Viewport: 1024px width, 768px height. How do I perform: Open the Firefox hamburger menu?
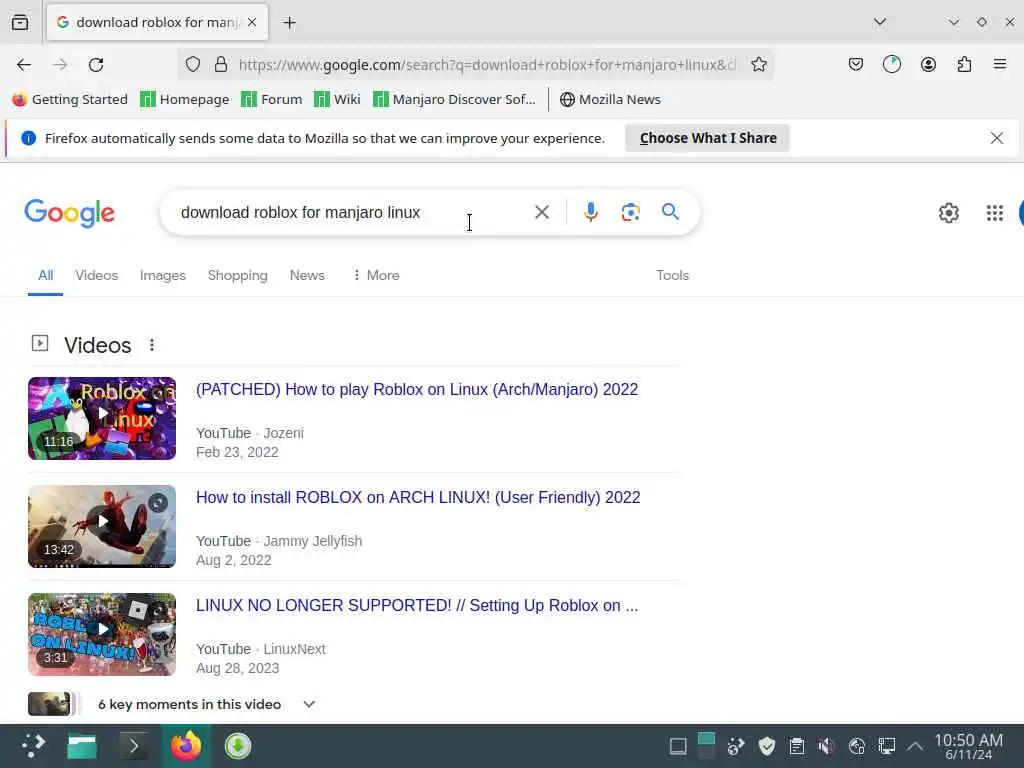click(x=1000, y=64)
